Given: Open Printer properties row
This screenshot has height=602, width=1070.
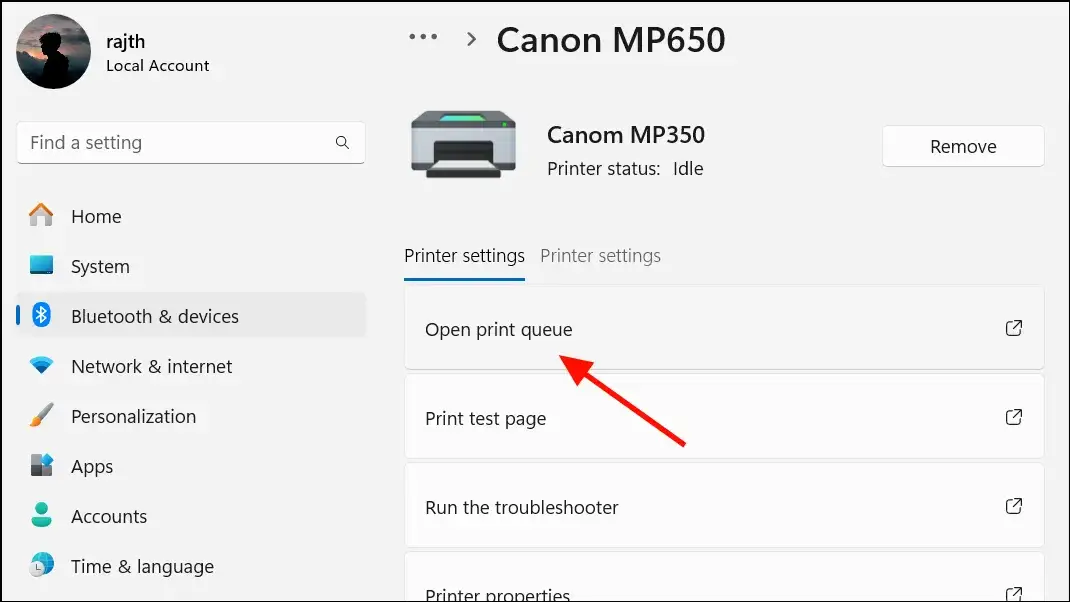Looking at the screenshot, I should (724, 578).
